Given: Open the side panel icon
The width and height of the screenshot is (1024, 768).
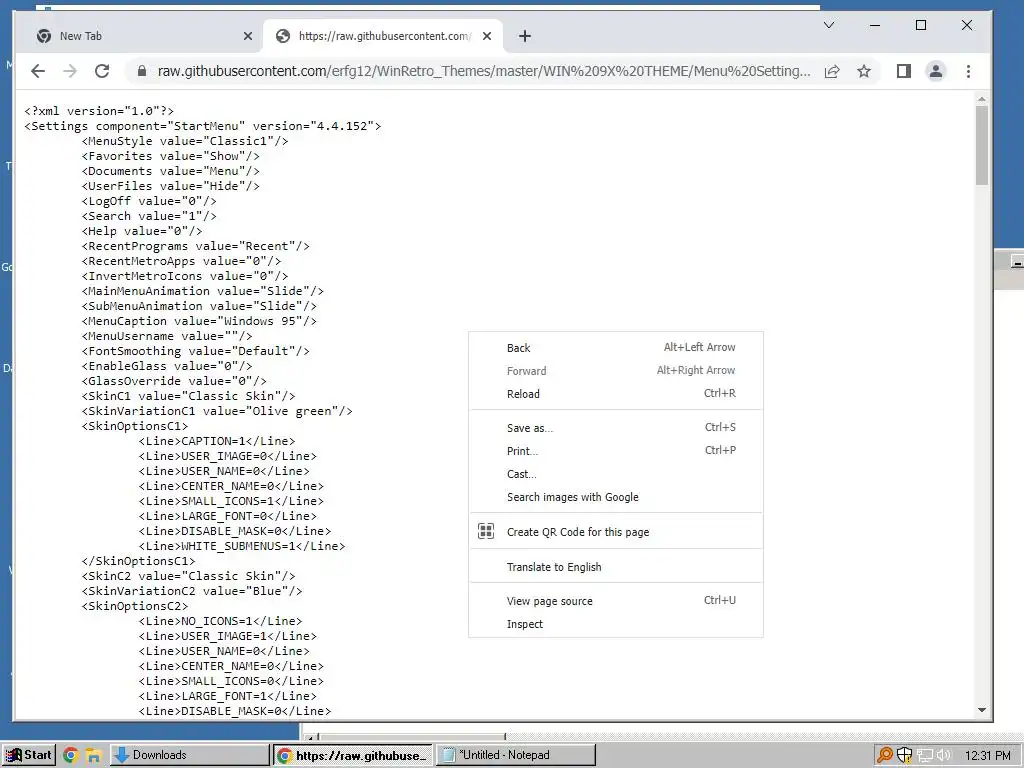Looking at the screenshot, I should click(904, 71).
